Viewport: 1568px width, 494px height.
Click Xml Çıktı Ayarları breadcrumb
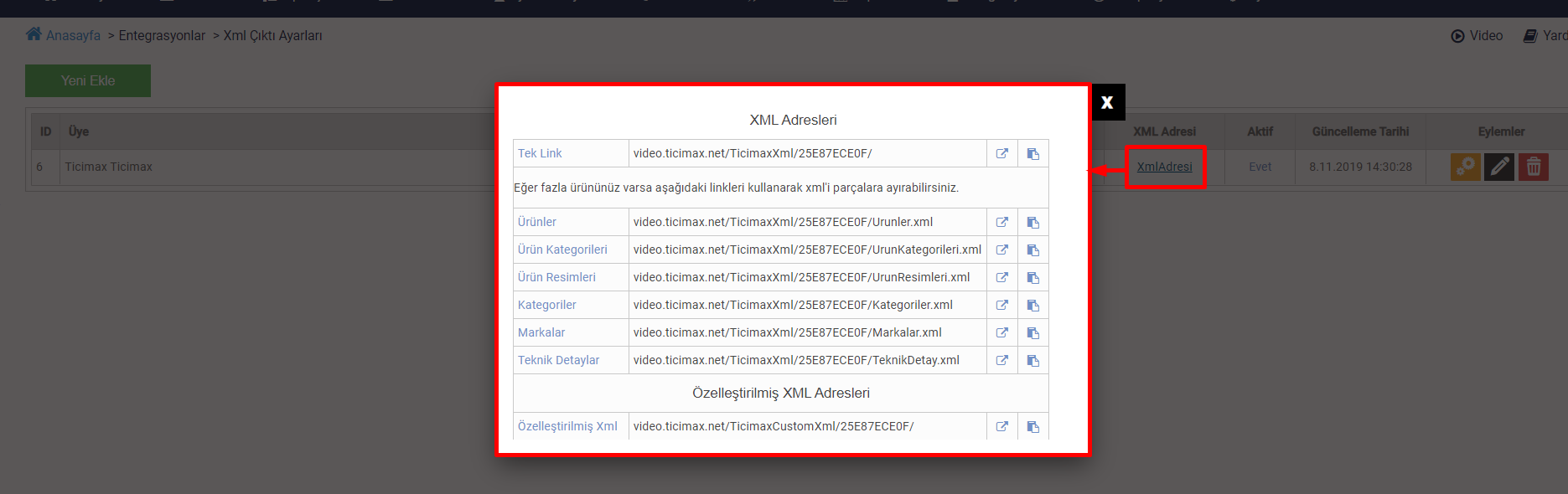(x=272, y=35)
